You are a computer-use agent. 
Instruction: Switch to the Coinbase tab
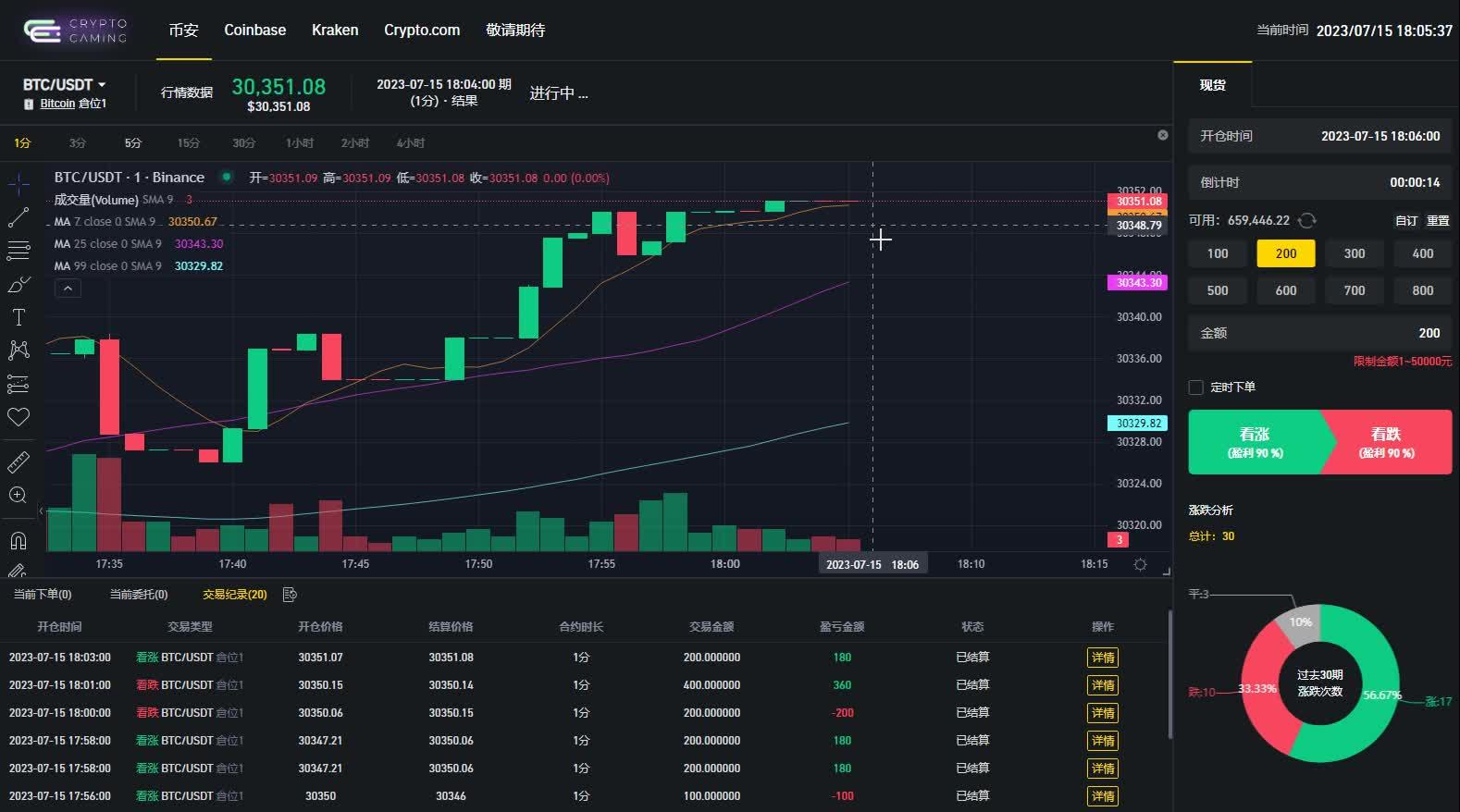pos(254,30)
